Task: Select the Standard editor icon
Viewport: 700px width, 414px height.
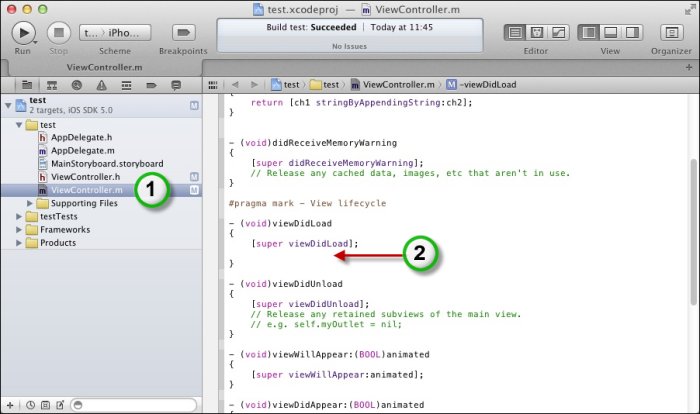Action: point(515,33)
